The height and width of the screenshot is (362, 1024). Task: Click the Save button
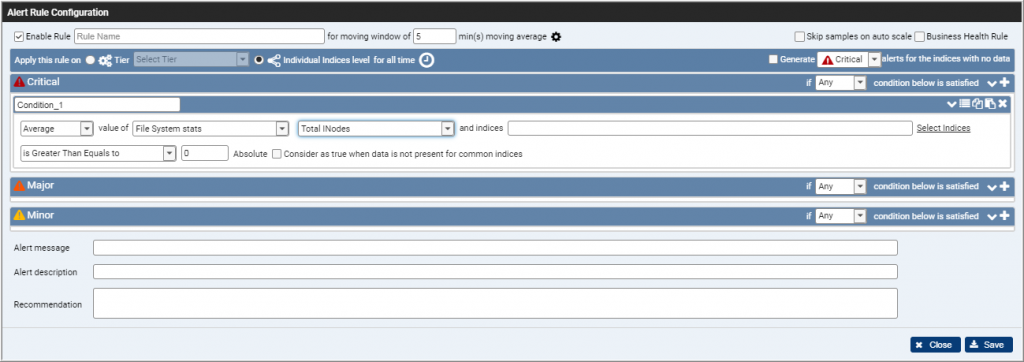[988, 344]
